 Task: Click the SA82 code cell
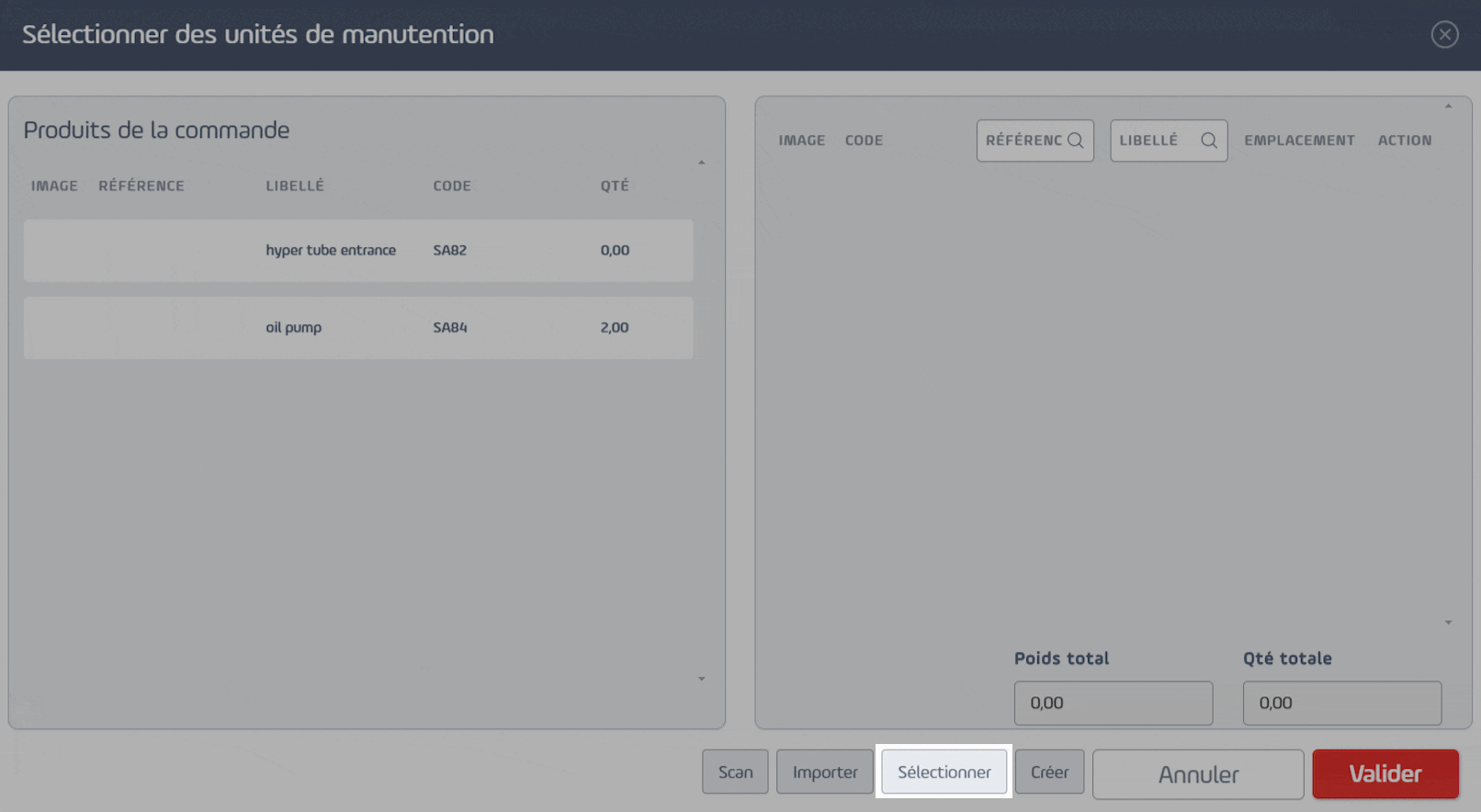[450, 250]
